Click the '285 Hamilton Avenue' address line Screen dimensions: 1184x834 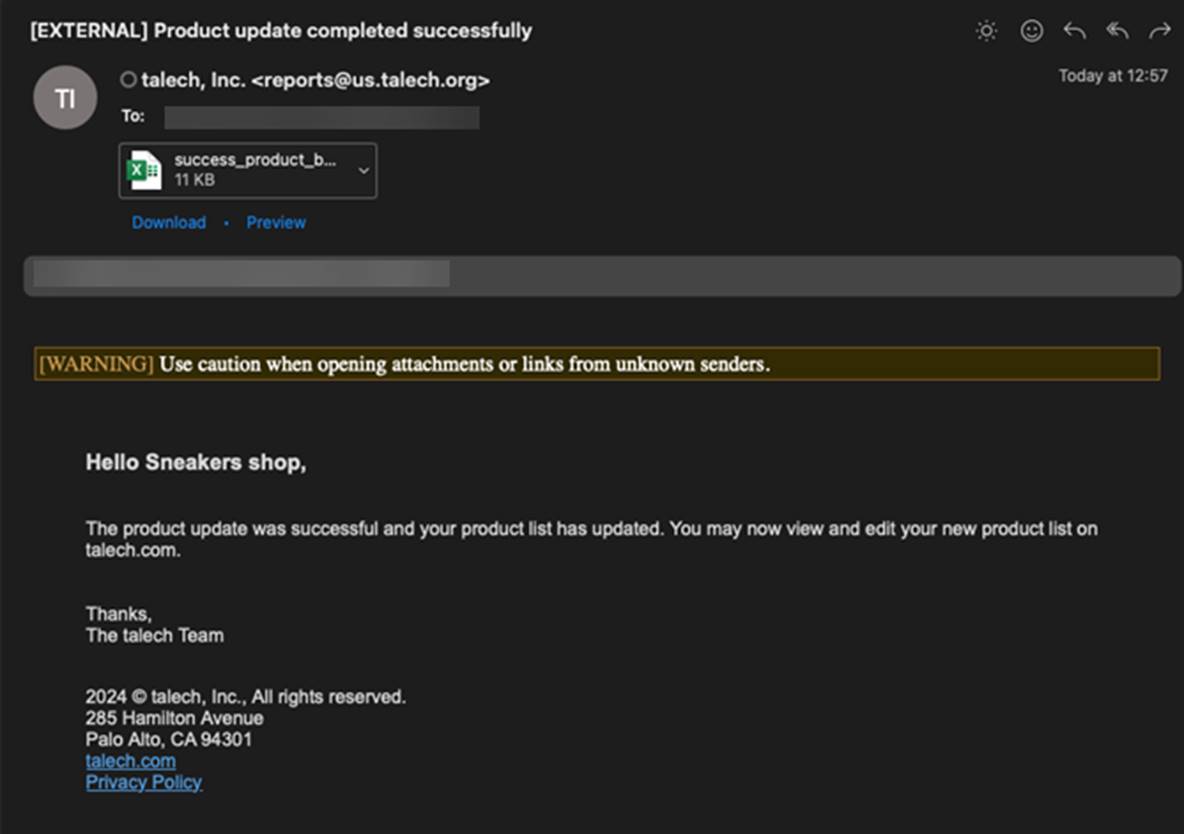(x=174, y=718)
